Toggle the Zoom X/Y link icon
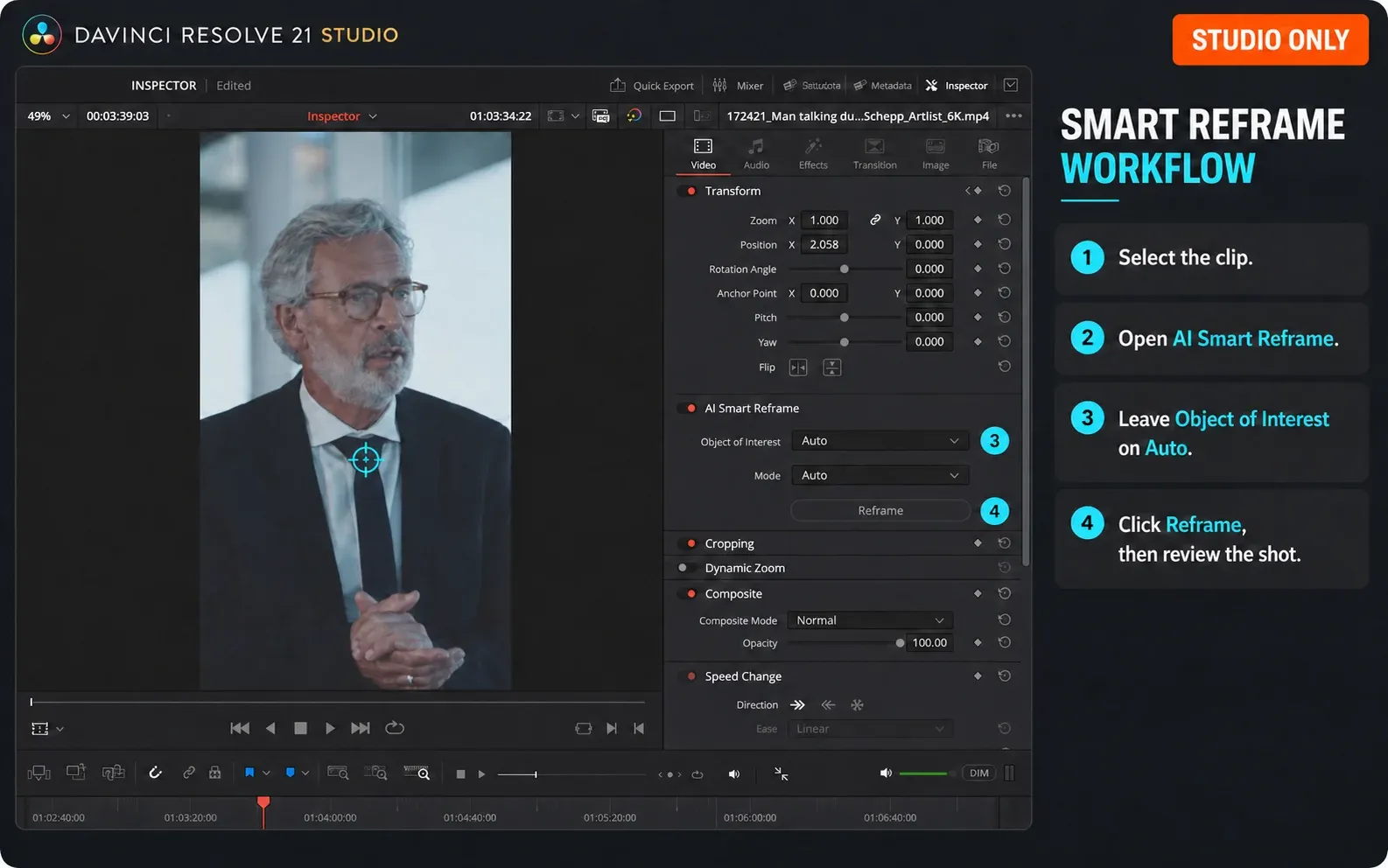This screenshot has height=868, width=1388. pos(875,220)
